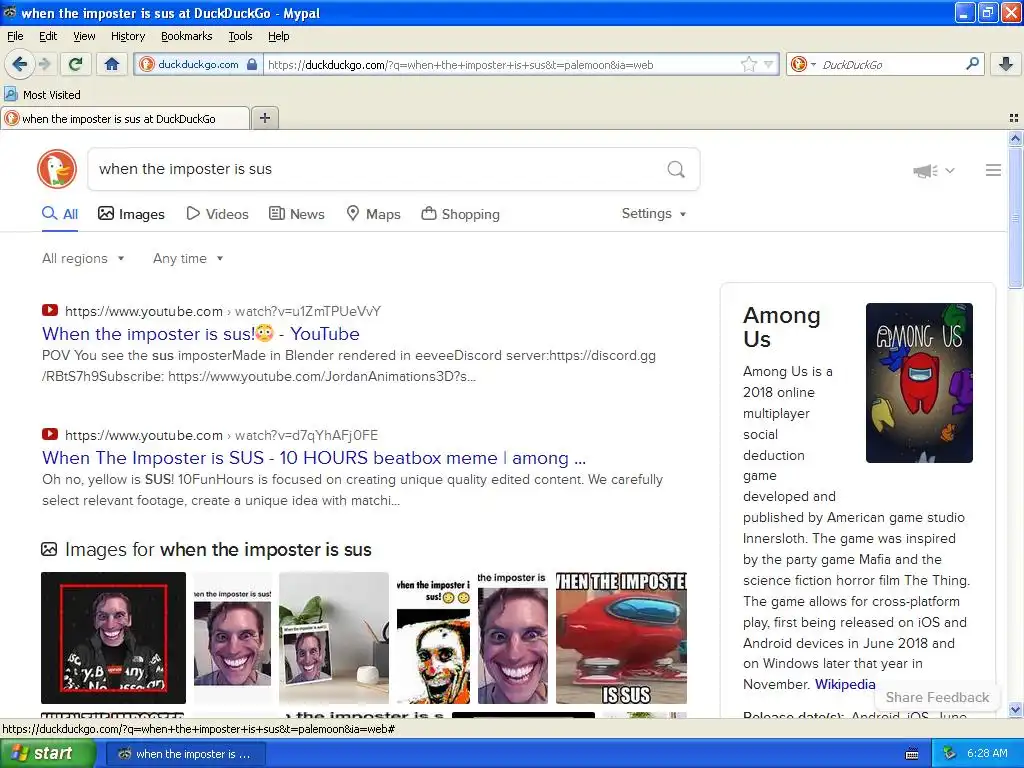Switch to the News tab

(x=296, y=214)
